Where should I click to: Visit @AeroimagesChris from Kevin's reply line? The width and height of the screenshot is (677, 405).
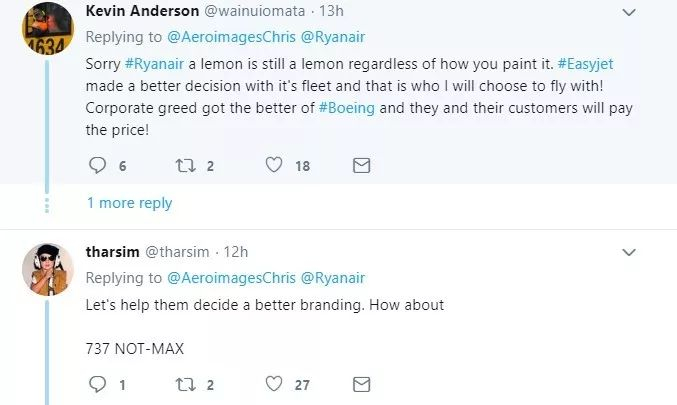(231, 37)
